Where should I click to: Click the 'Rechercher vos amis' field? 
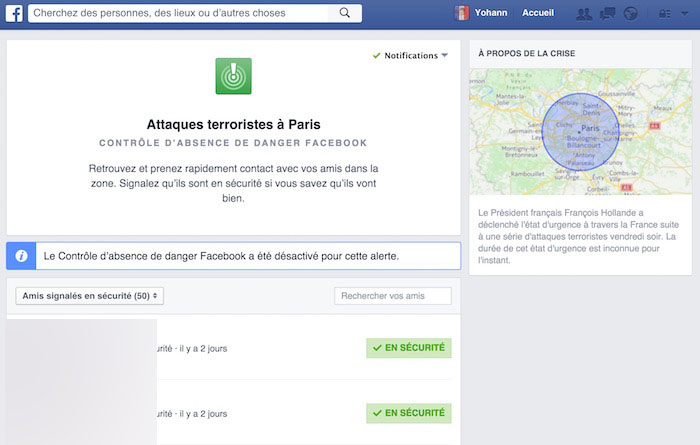(393, 296)
